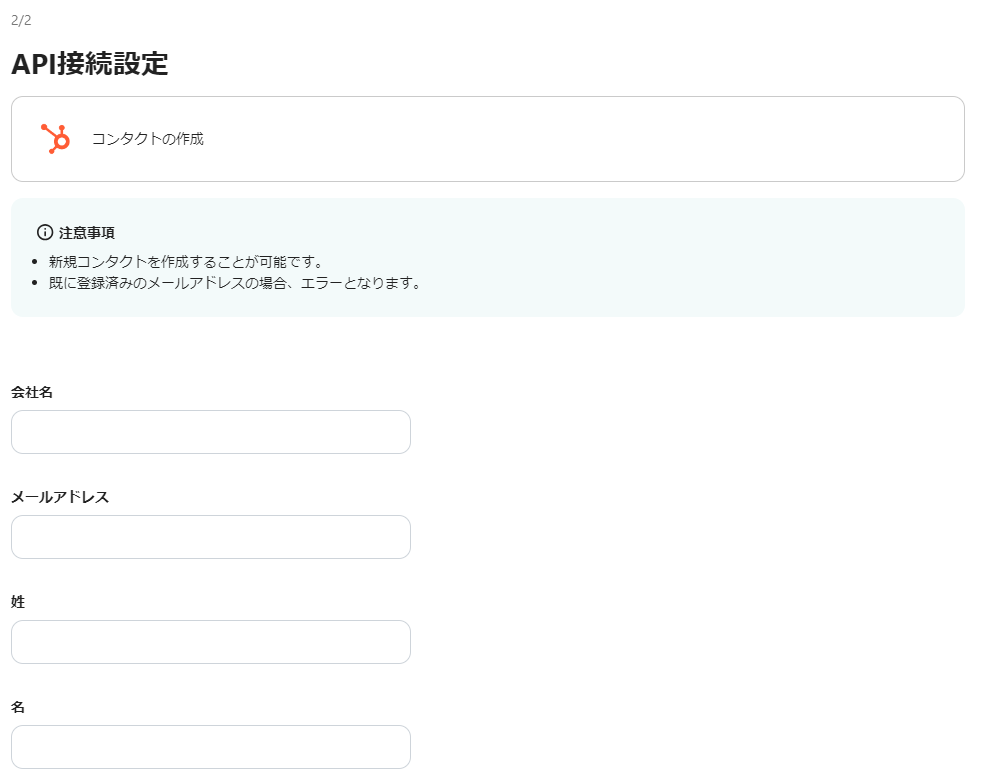This screenshot has width=995, height=782.
Task: Click the 注意事項 notice title
Action: click(x=87, y=231)
